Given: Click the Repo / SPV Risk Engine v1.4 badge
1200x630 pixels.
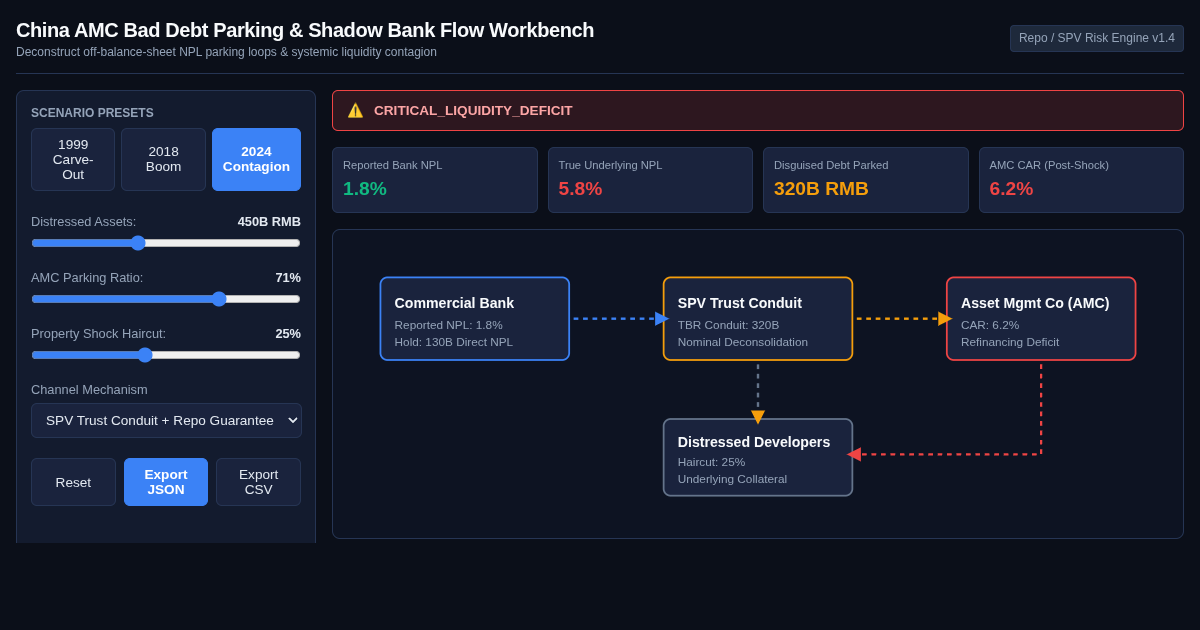Looking at the screenshot, I should pos(1097,38).
